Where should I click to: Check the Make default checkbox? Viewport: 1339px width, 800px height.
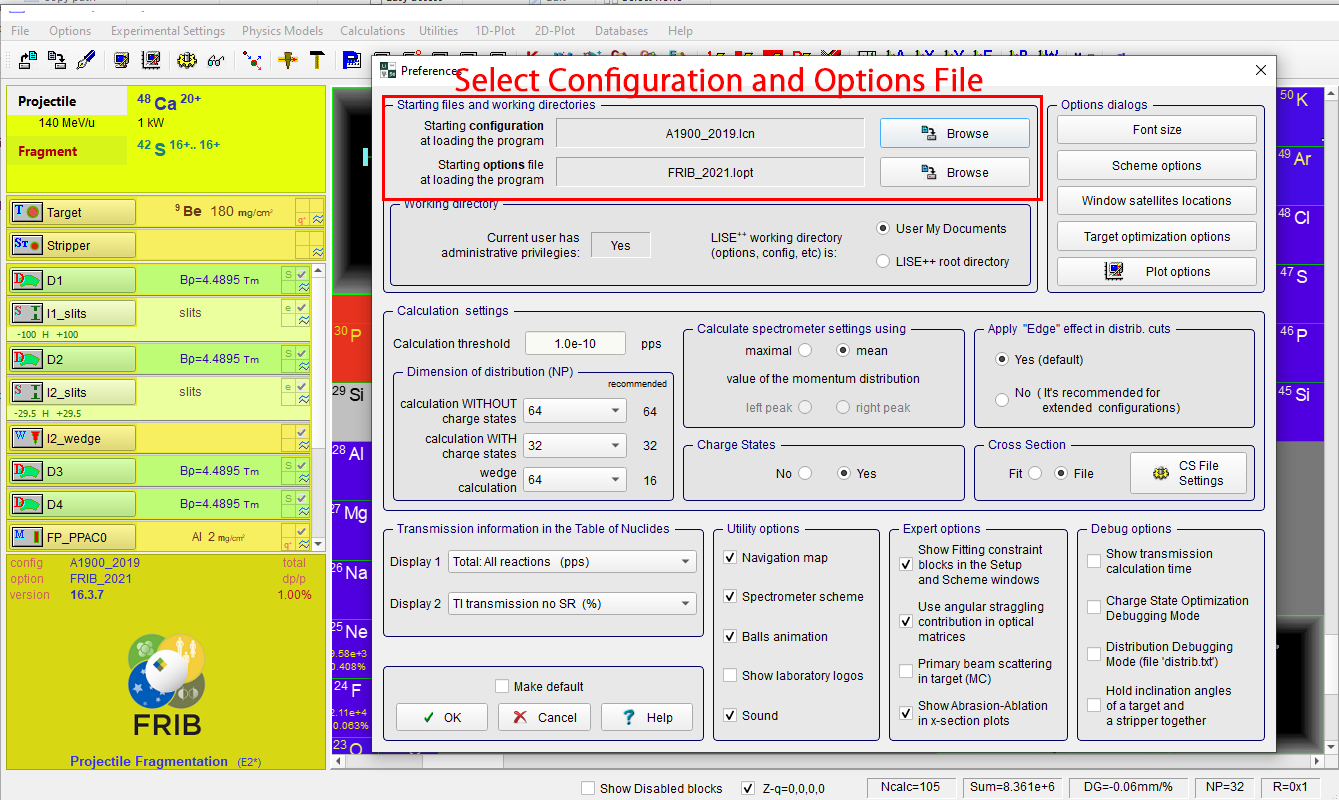click(x=502, y=687)
